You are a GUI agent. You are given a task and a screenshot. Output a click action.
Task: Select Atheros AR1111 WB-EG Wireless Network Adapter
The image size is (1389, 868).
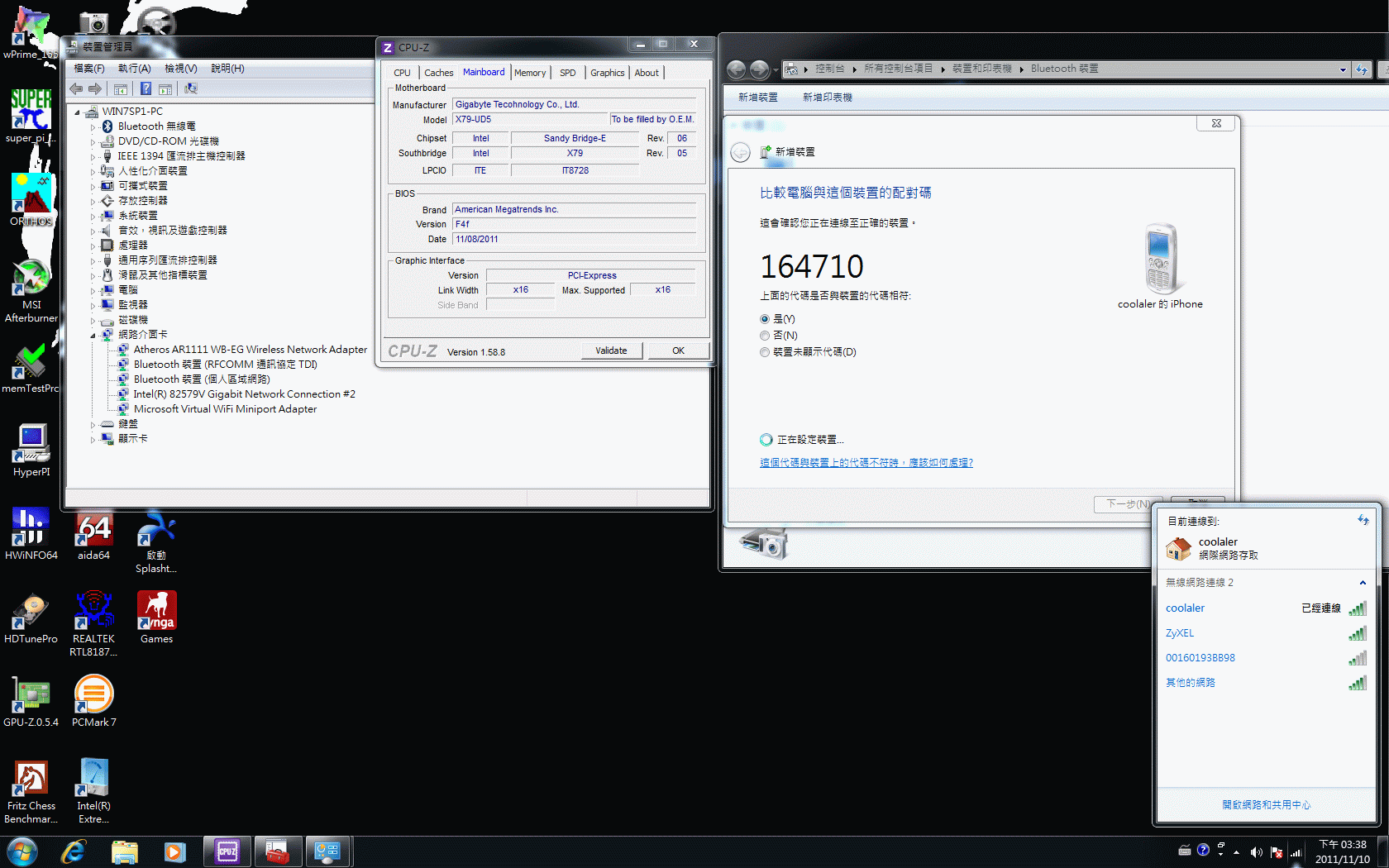point(250,350)
